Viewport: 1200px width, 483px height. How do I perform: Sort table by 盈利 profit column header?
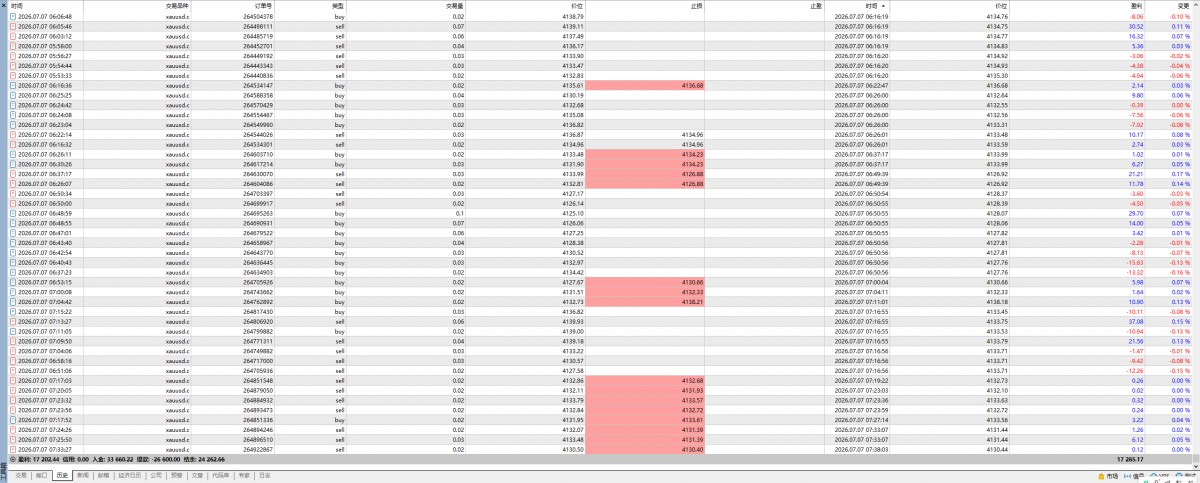1135,6
